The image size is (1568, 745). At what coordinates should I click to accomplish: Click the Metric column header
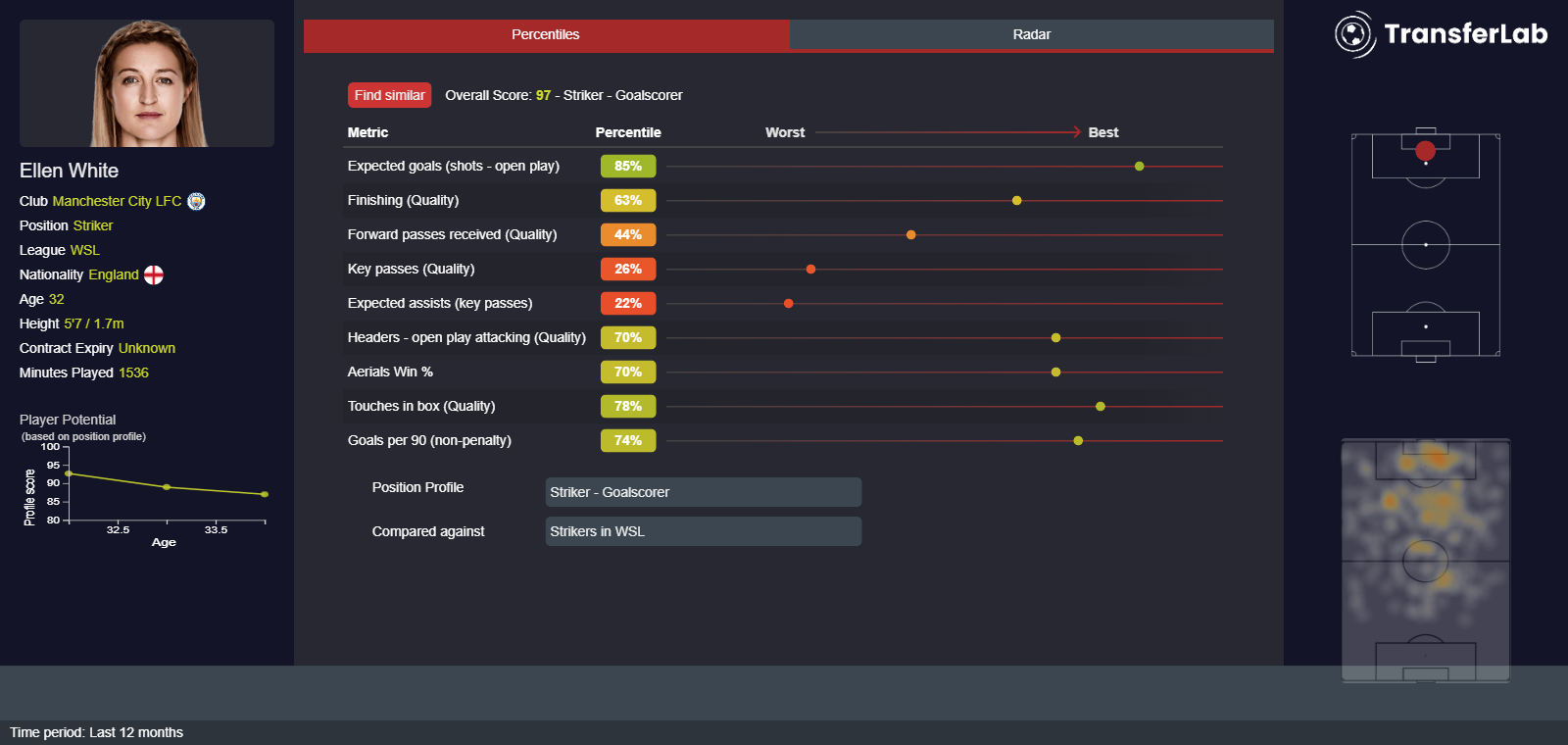[367, 132]
